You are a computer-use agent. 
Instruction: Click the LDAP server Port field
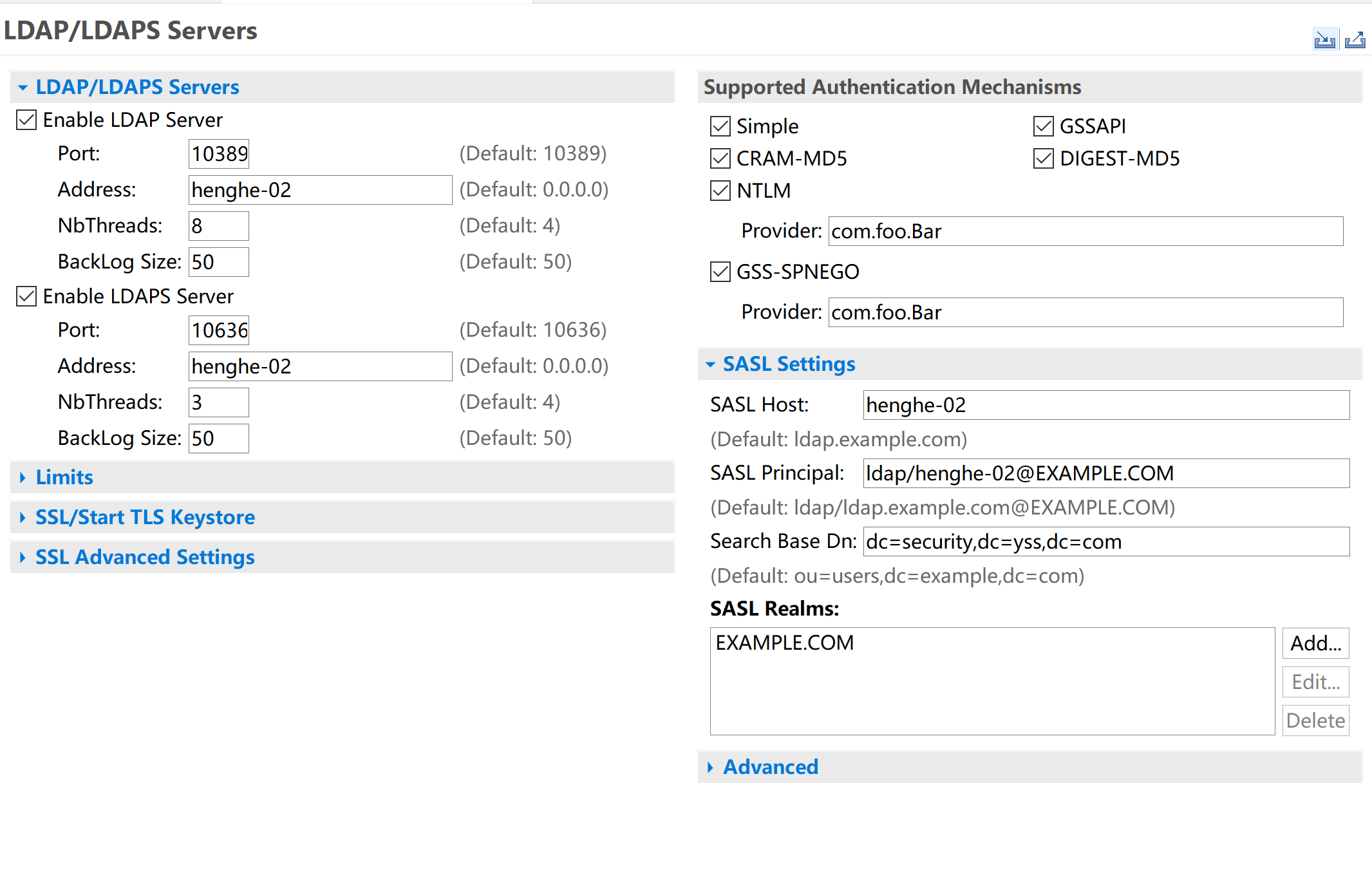coord(219,154)
